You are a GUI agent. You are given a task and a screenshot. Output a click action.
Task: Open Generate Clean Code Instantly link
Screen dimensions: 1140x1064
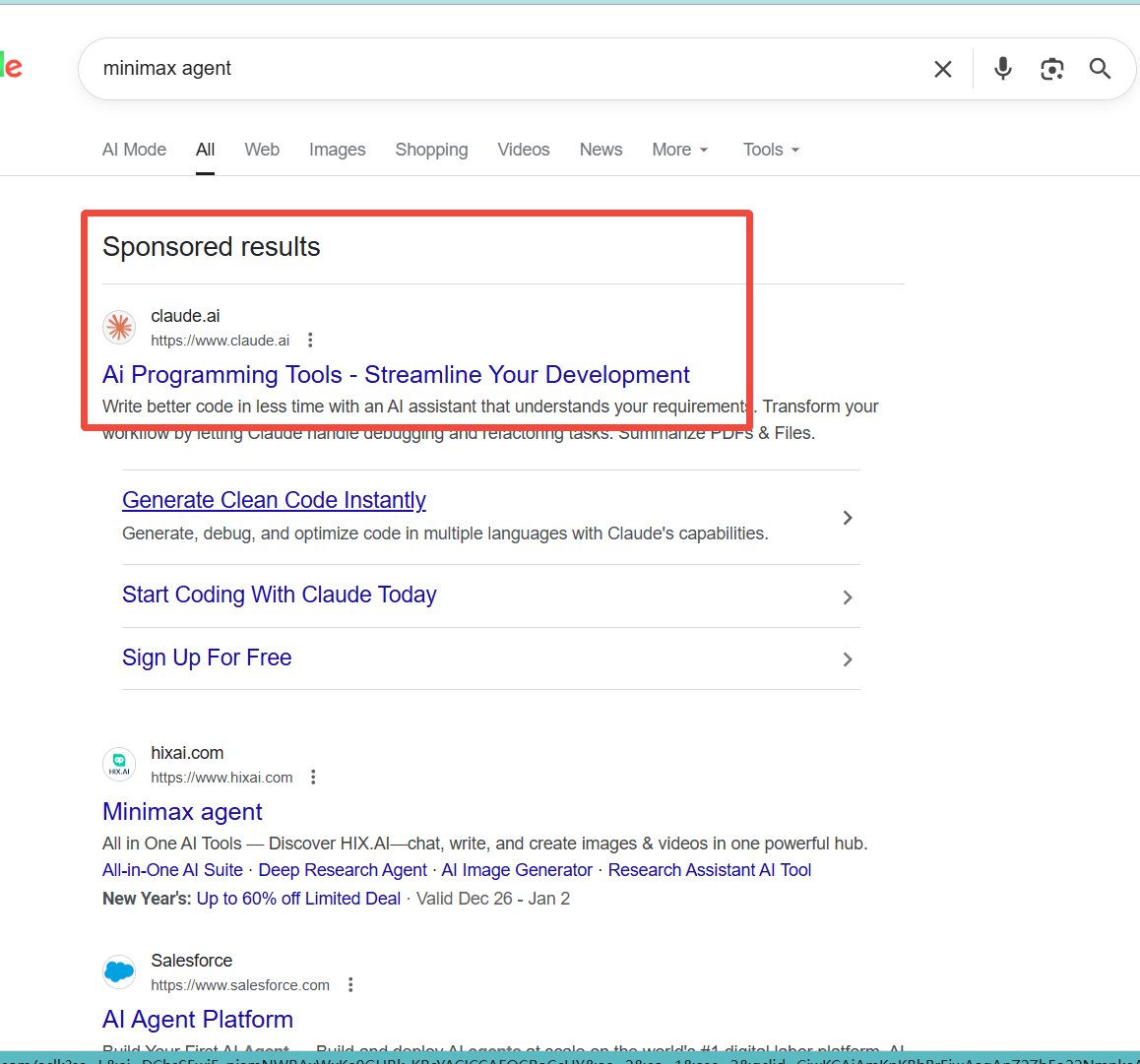tap(274, 500)
